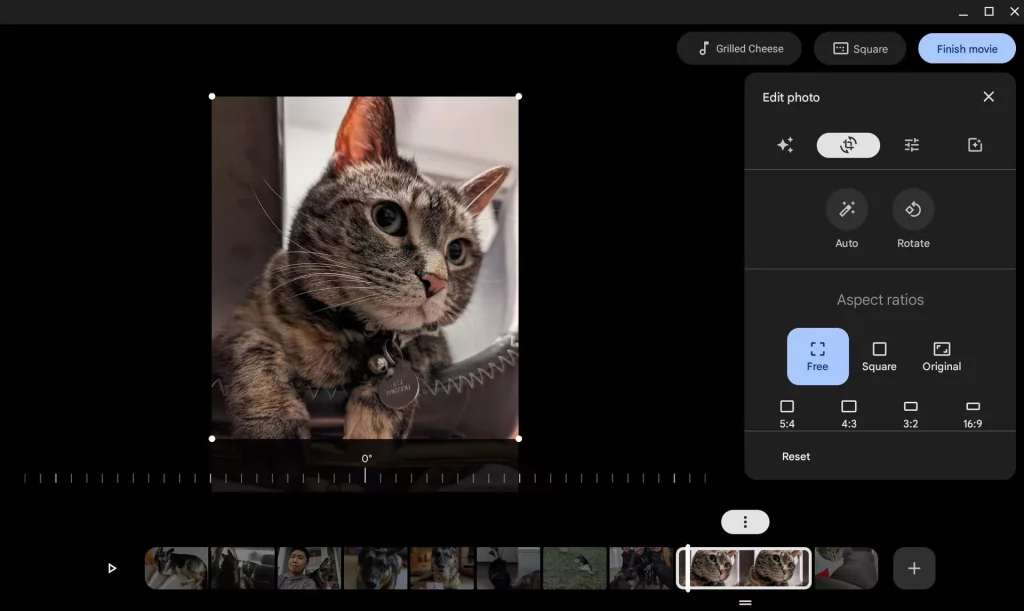Select the Crop and rotate tool
This screenshot has height=611, width=1024.
coord(848,145)
